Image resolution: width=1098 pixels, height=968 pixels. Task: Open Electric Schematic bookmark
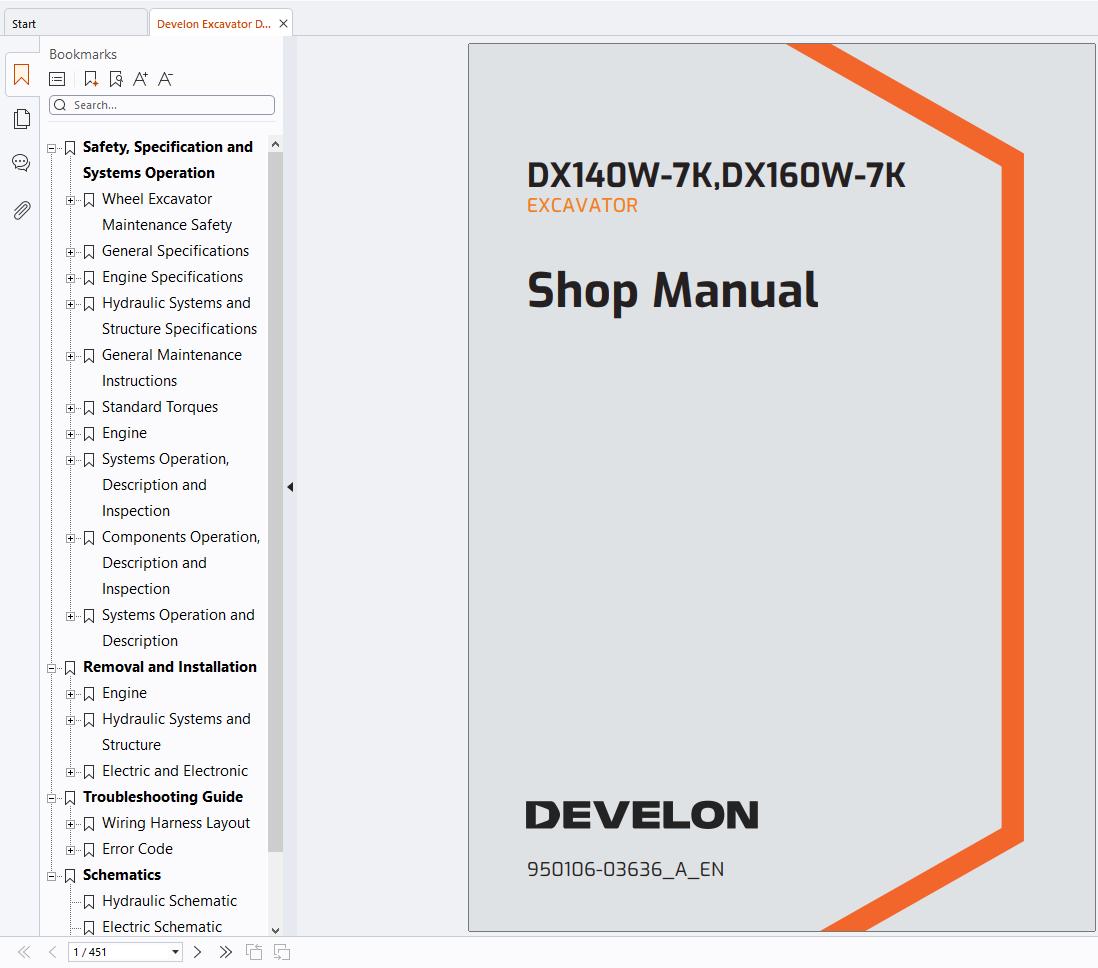click(x=162, y=927)
